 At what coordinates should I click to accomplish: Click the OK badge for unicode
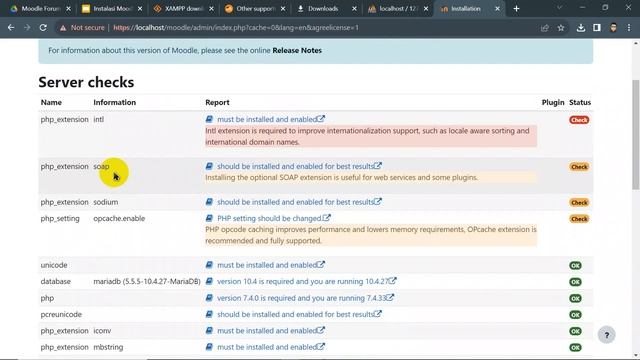[x=575, y=266]
